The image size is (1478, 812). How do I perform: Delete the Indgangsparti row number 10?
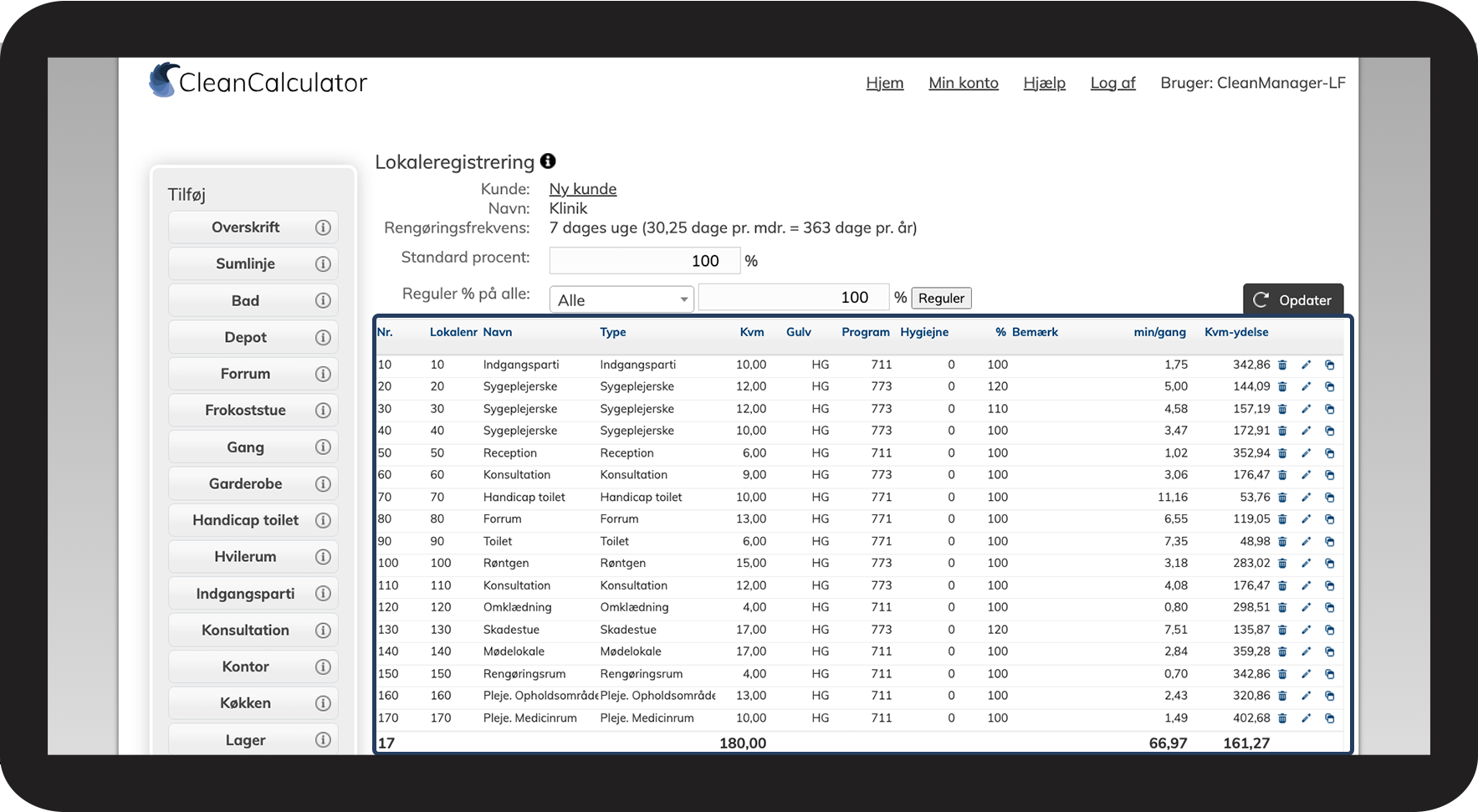tap(1282, 365)
